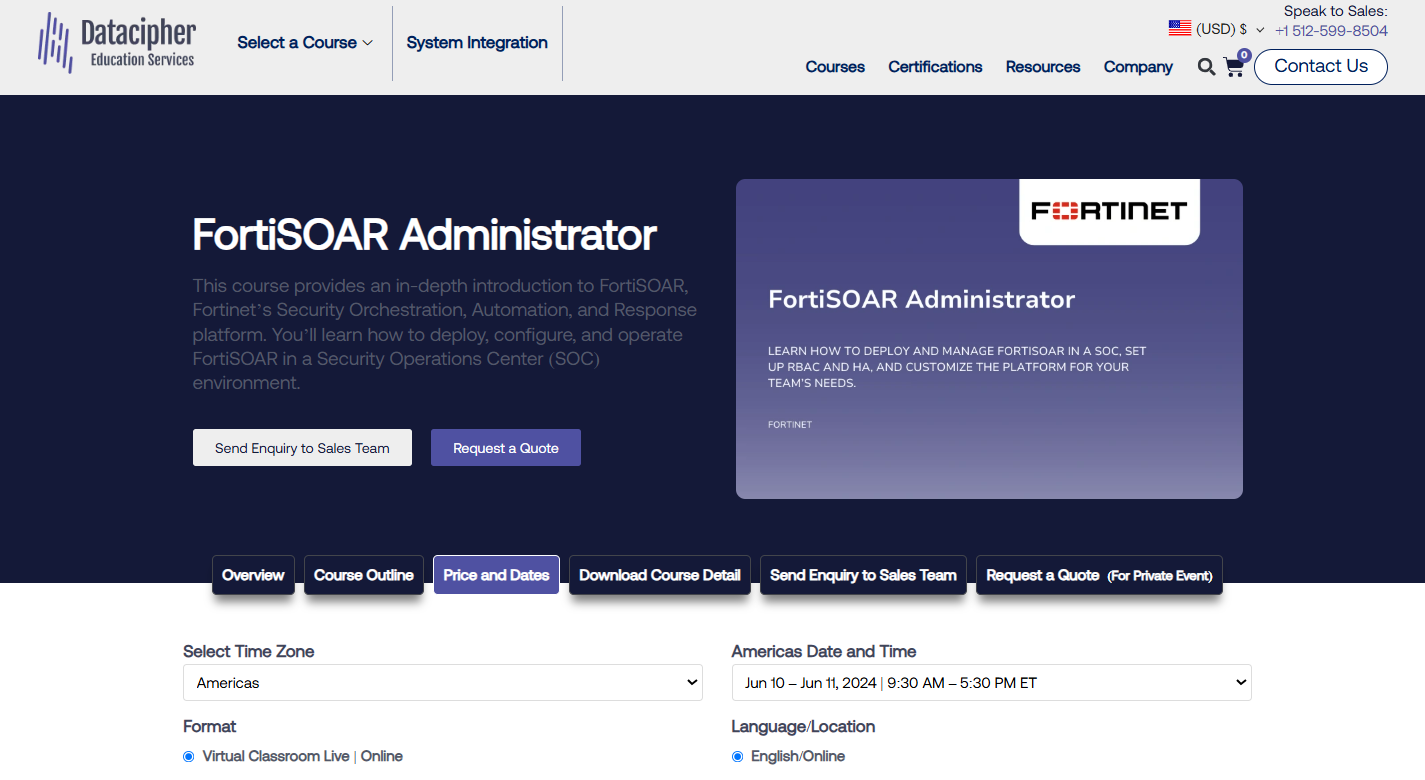
Task: Open the shopping cart icon
Action: point(1234,67)
